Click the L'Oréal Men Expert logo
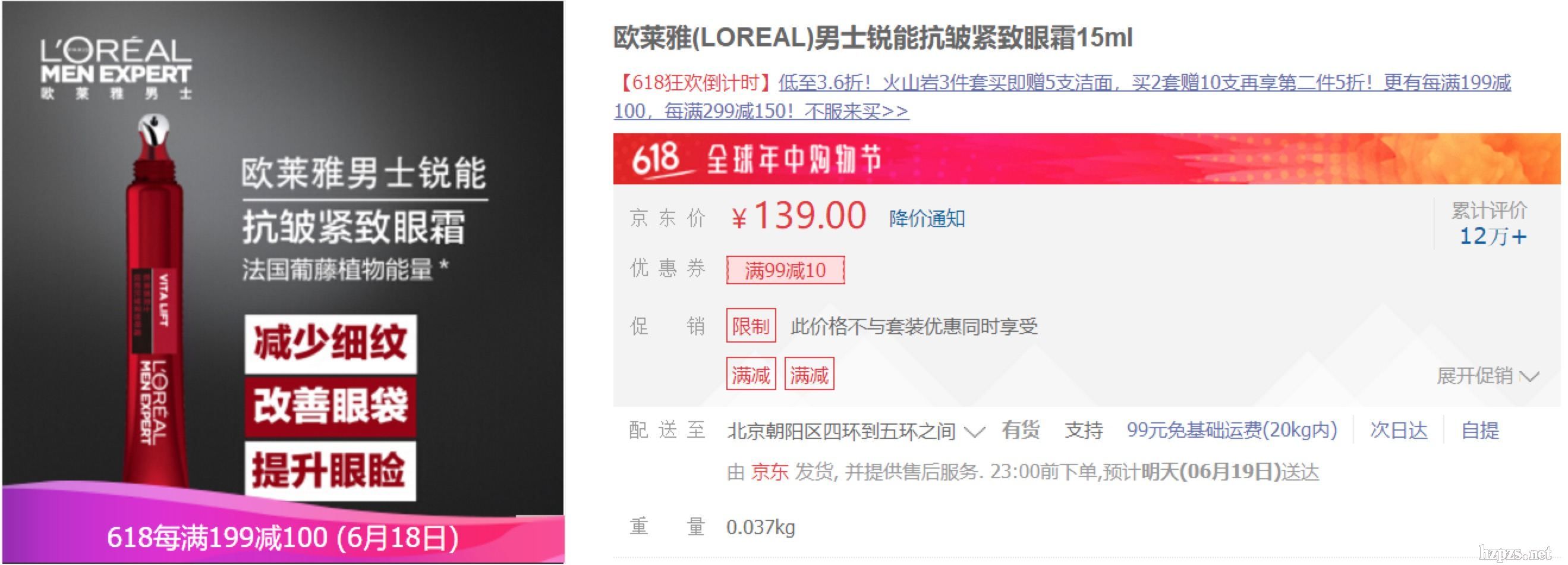This screenshot has height=565, width=1568. coord(116,69)
